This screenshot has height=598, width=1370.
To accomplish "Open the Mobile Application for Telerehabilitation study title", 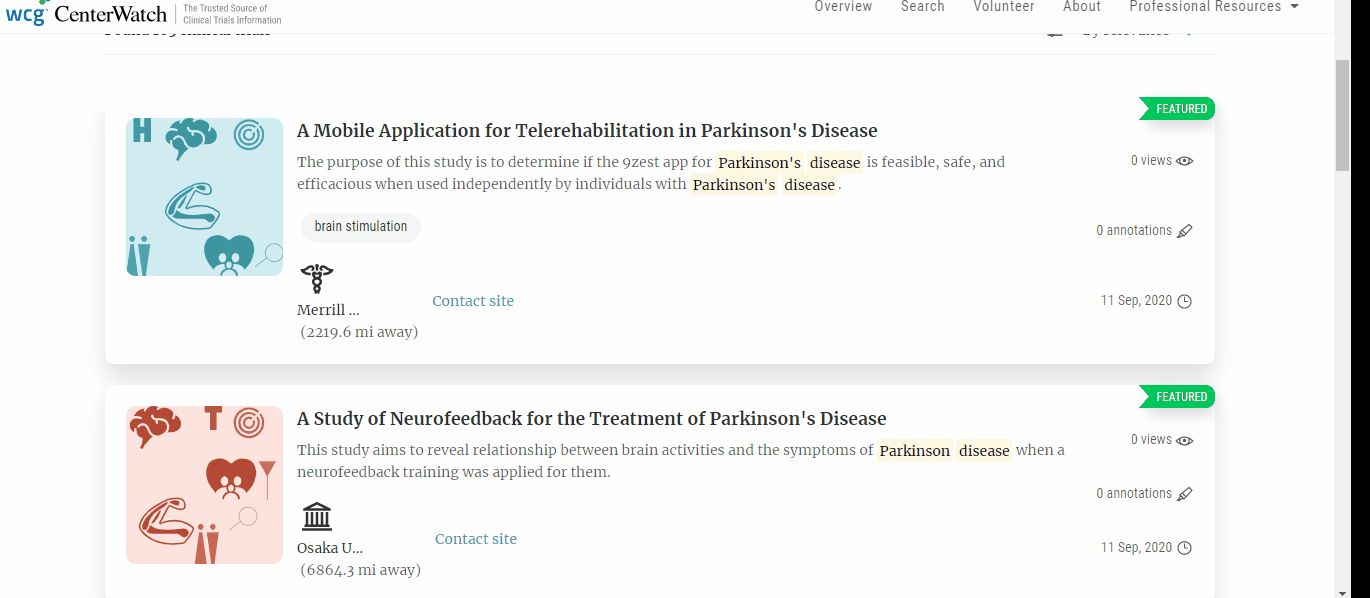I will (587, 131).
